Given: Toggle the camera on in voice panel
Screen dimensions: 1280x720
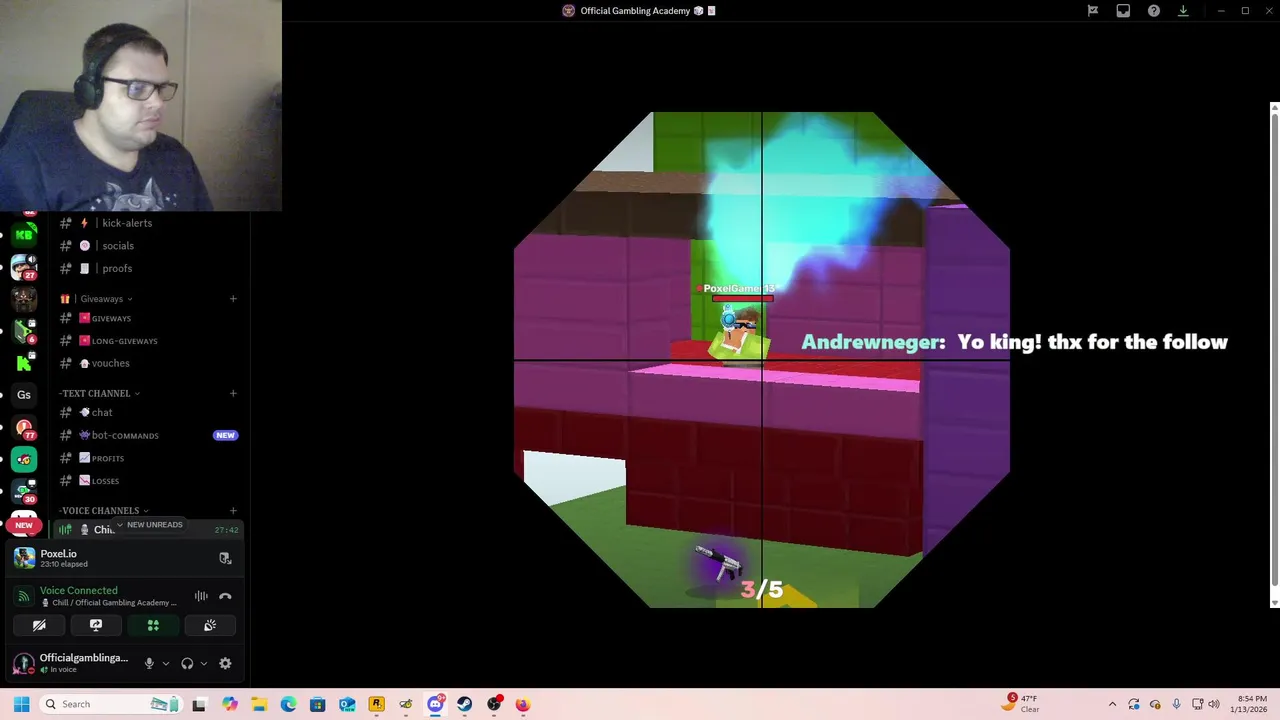Looking at the screenshot, I should (39, 625).
